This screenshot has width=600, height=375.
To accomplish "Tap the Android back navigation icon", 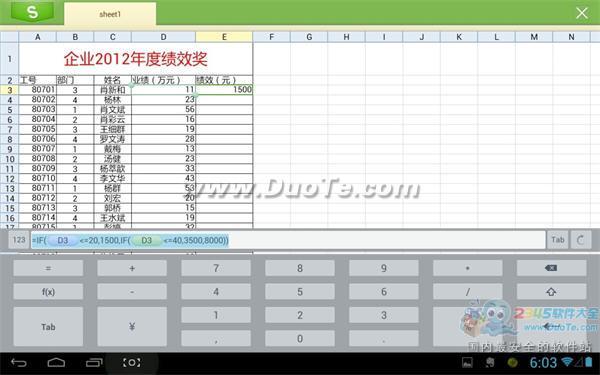I will (18, 362).
